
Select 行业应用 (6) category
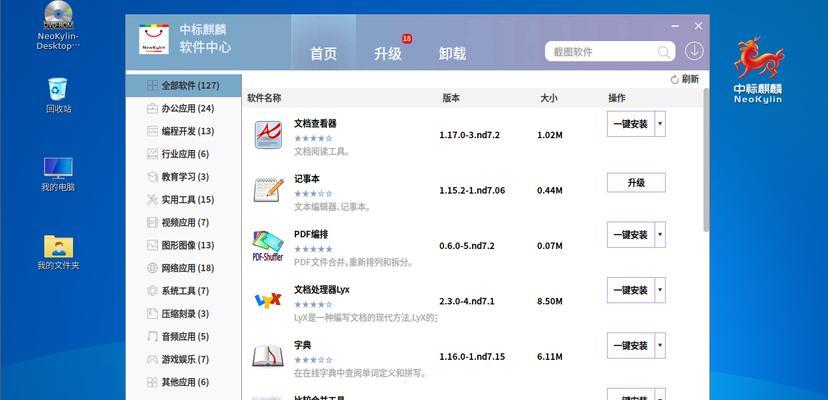tap(183, 154)
